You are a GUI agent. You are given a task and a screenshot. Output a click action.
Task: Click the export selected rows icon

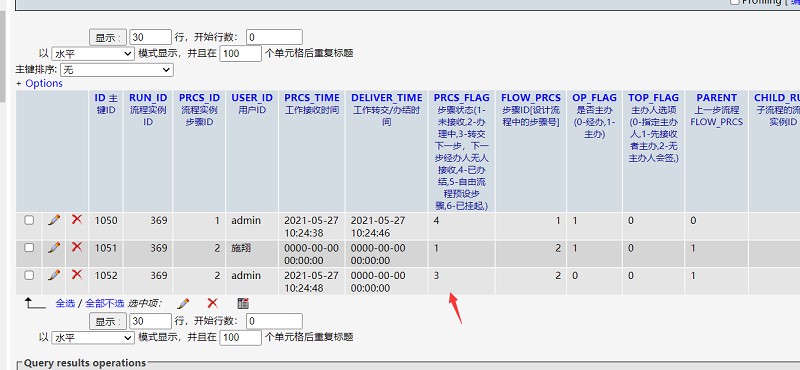point(243,303)
